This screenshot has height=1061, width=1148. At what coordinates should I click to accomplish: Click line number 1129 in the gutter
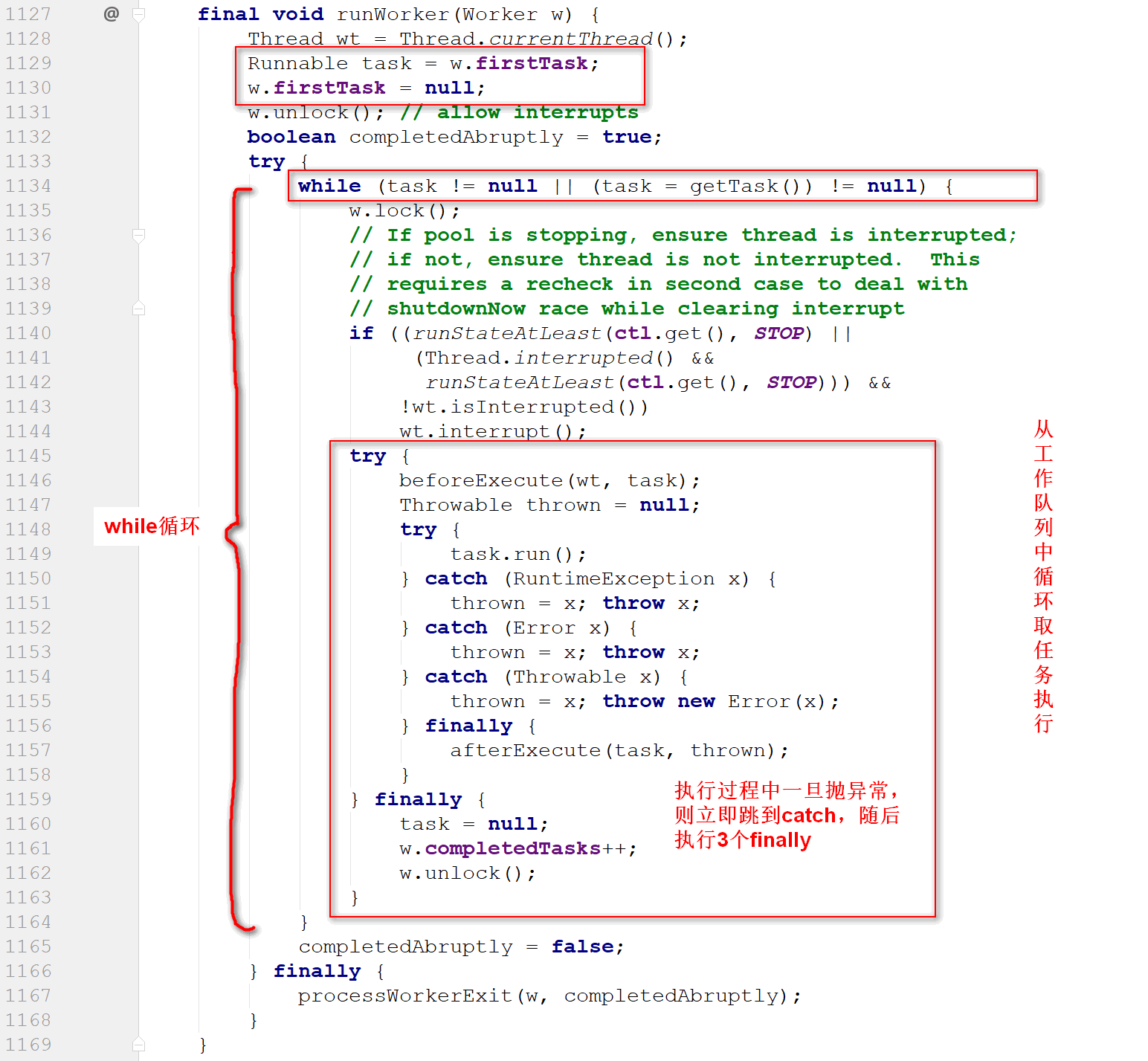pyautogui.click(x=28, y=63)
